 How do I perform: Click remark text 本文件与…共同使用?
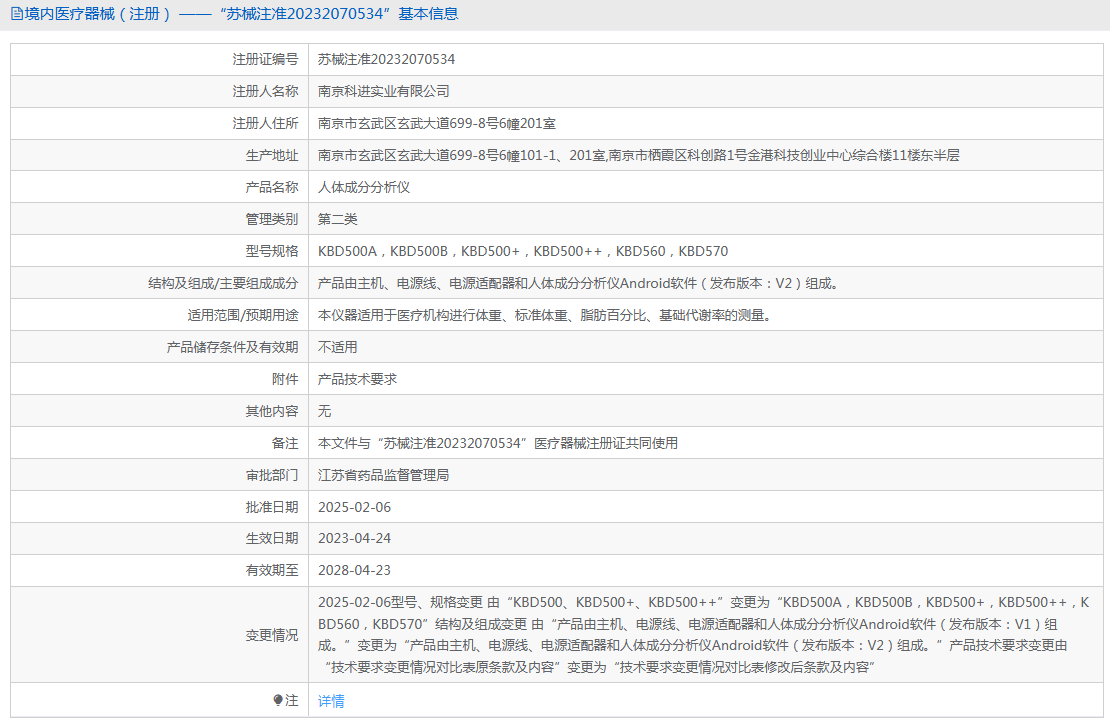[498, 443]
